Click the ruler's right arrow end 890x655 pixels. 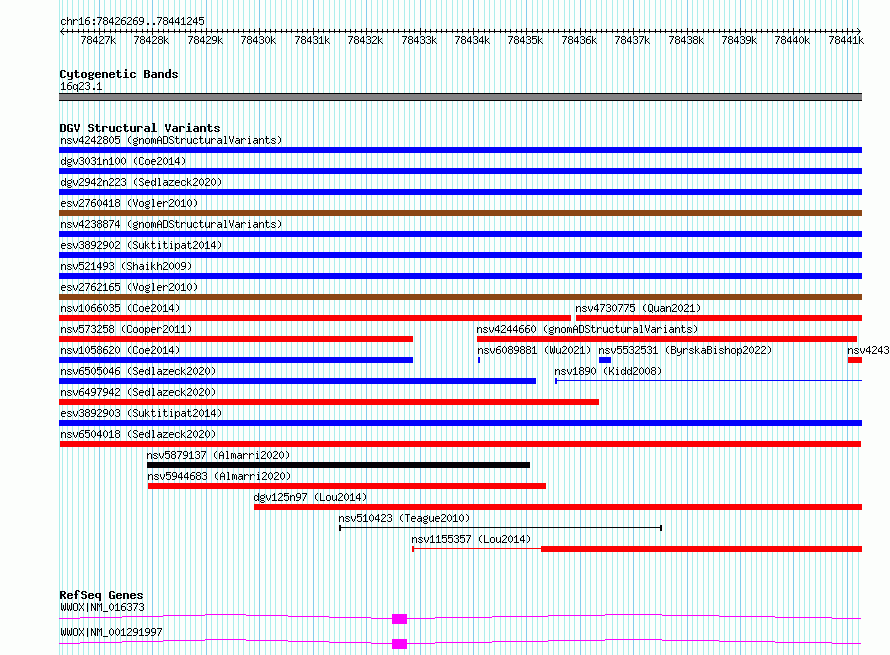pyautogui.click(x=859, y=31)
